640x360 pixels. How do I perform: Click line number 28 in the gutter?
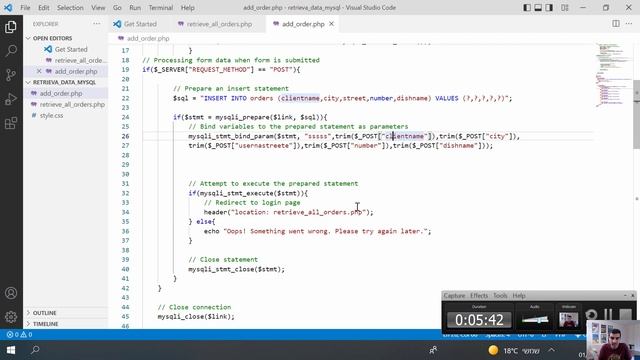125,155
